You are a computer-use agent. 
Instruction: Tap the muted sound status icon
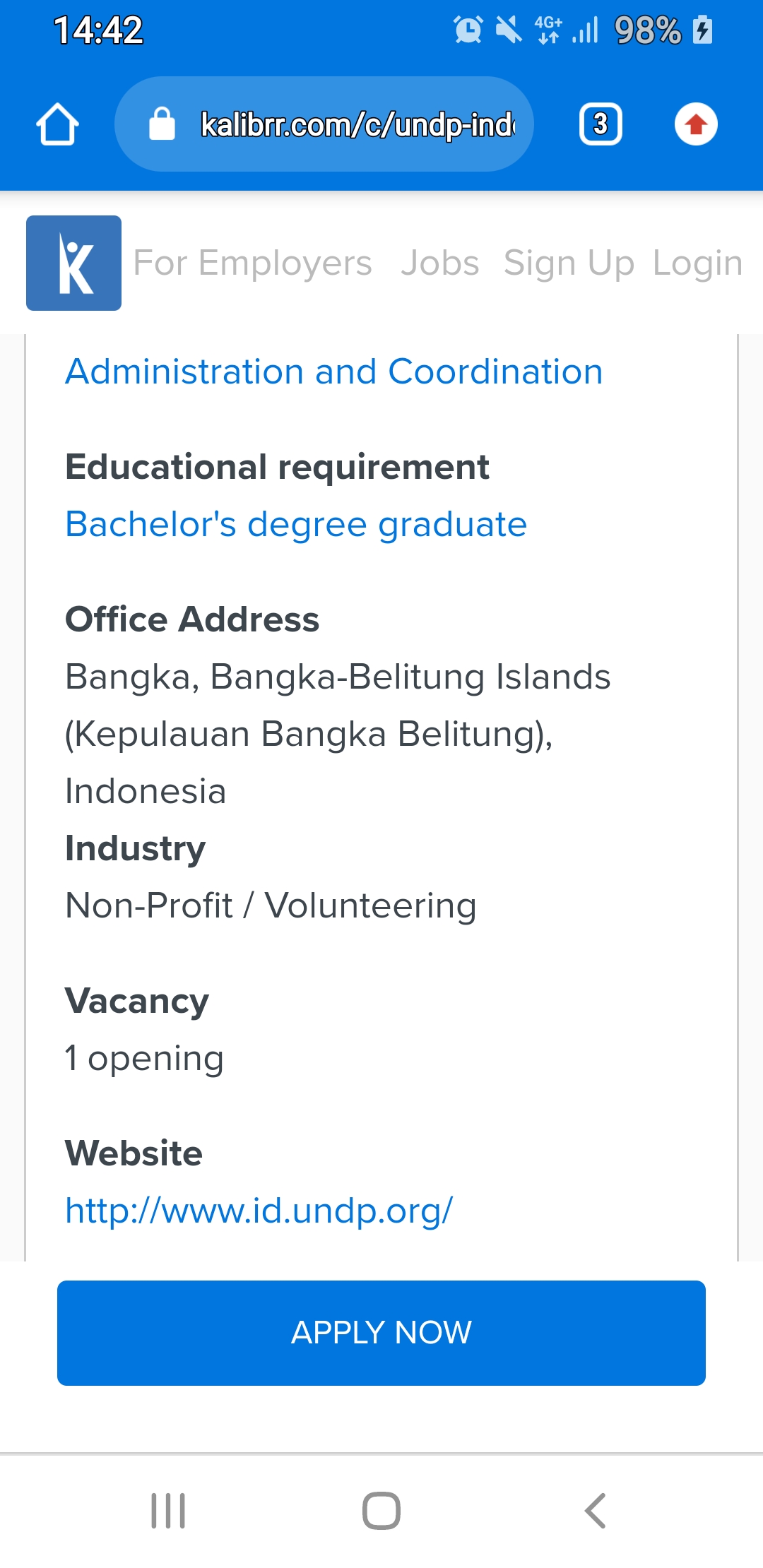point(508,30)
